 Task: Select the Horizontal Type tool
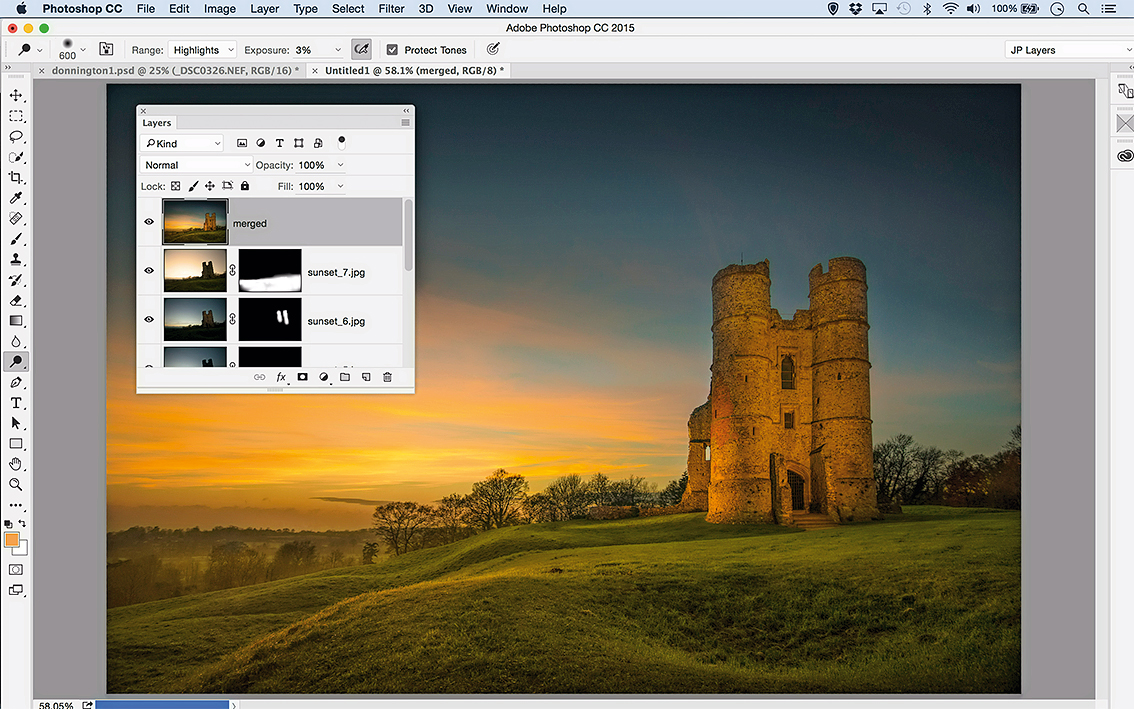(16, 403)
